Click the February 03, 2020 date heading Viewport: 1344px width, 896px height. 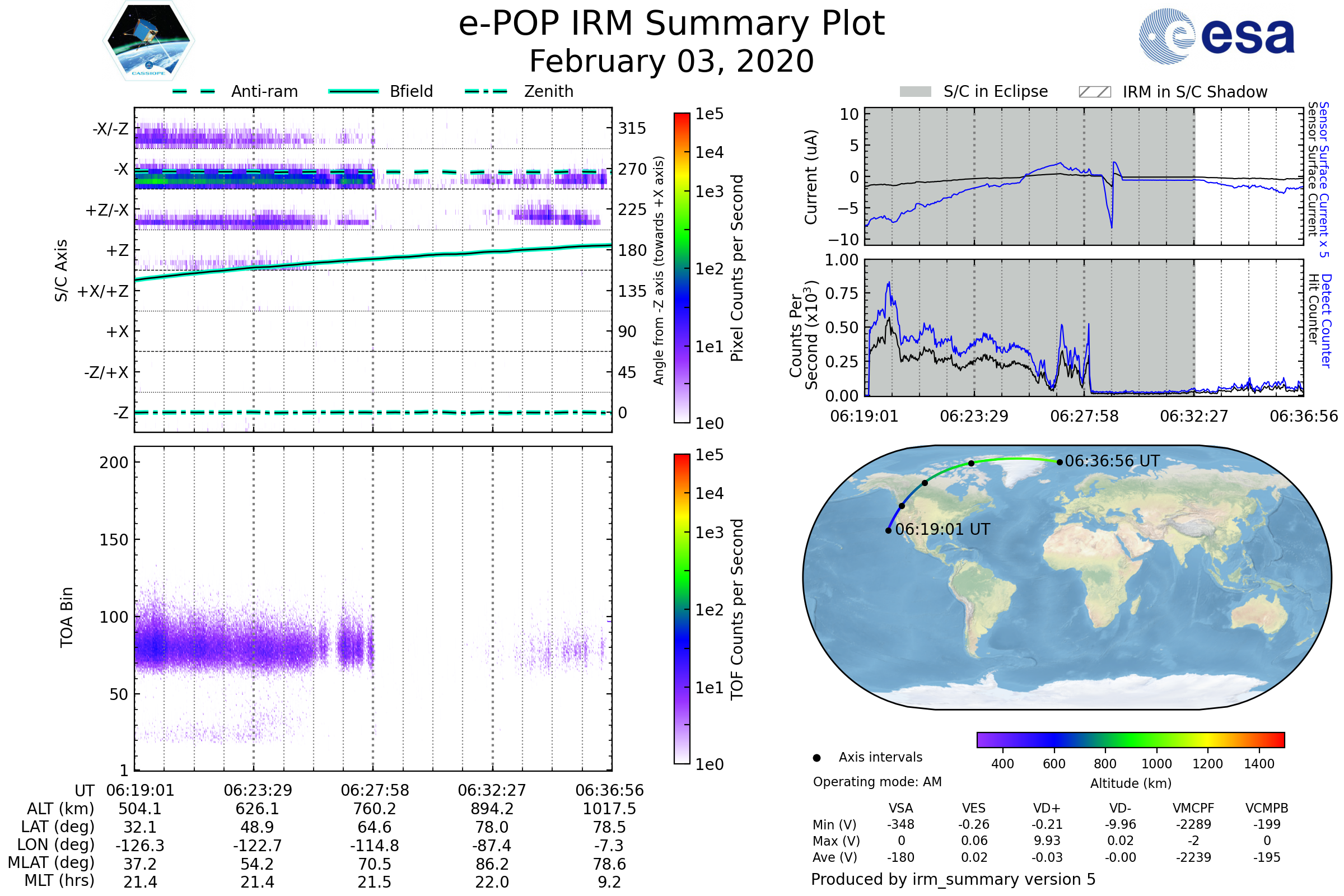click(x=671, y=62)
